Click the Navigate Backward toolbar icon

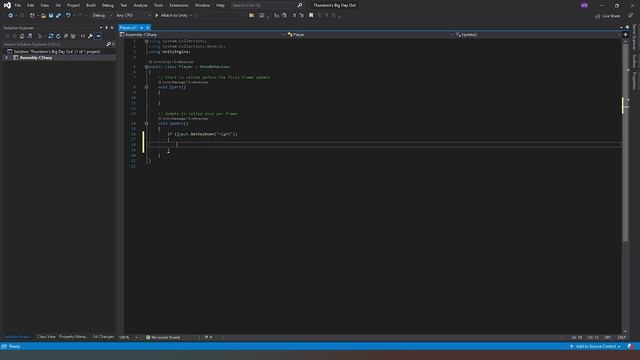(x=10, y=16)
